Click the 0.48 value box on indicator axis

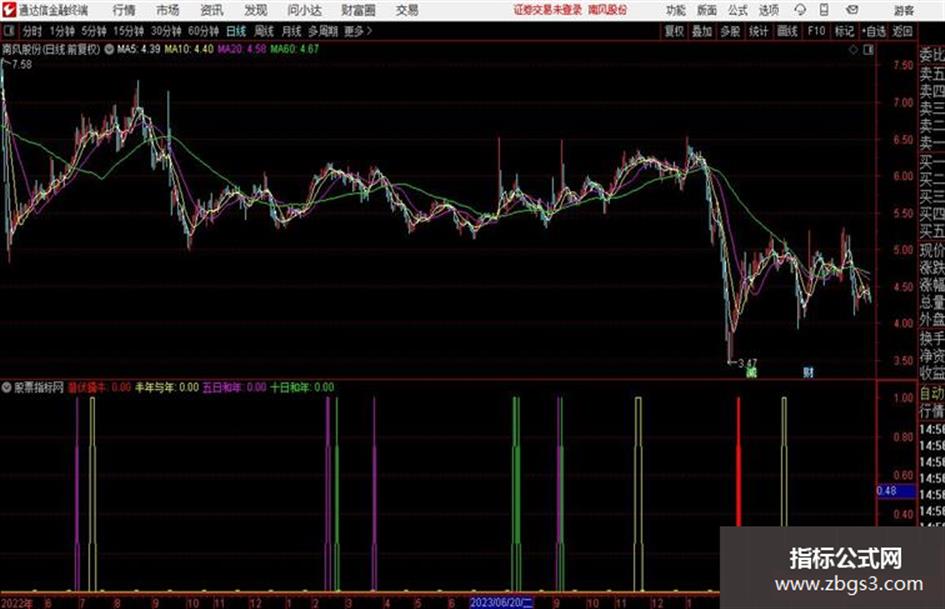tap(896, 491)
